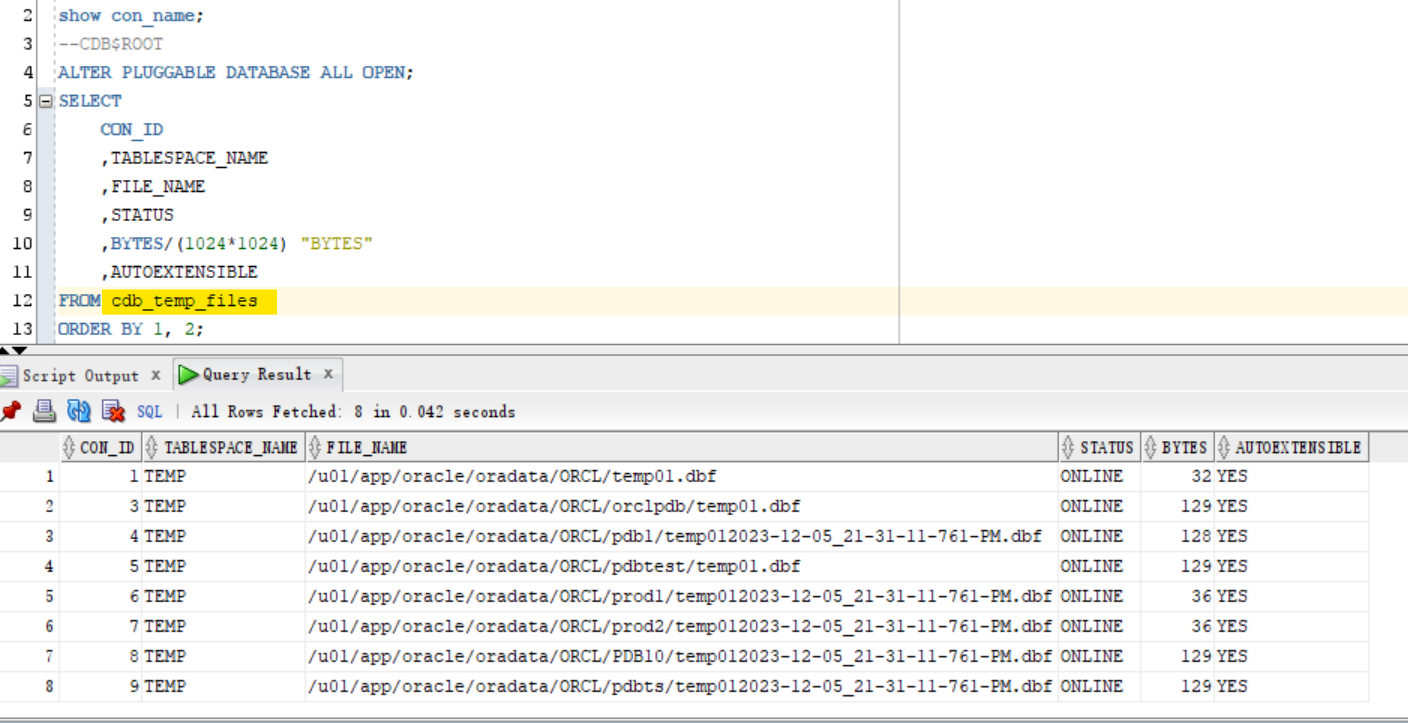Close the Script Output tab
This screenshot has width=1408, height=723.
(x=156, y=375)
